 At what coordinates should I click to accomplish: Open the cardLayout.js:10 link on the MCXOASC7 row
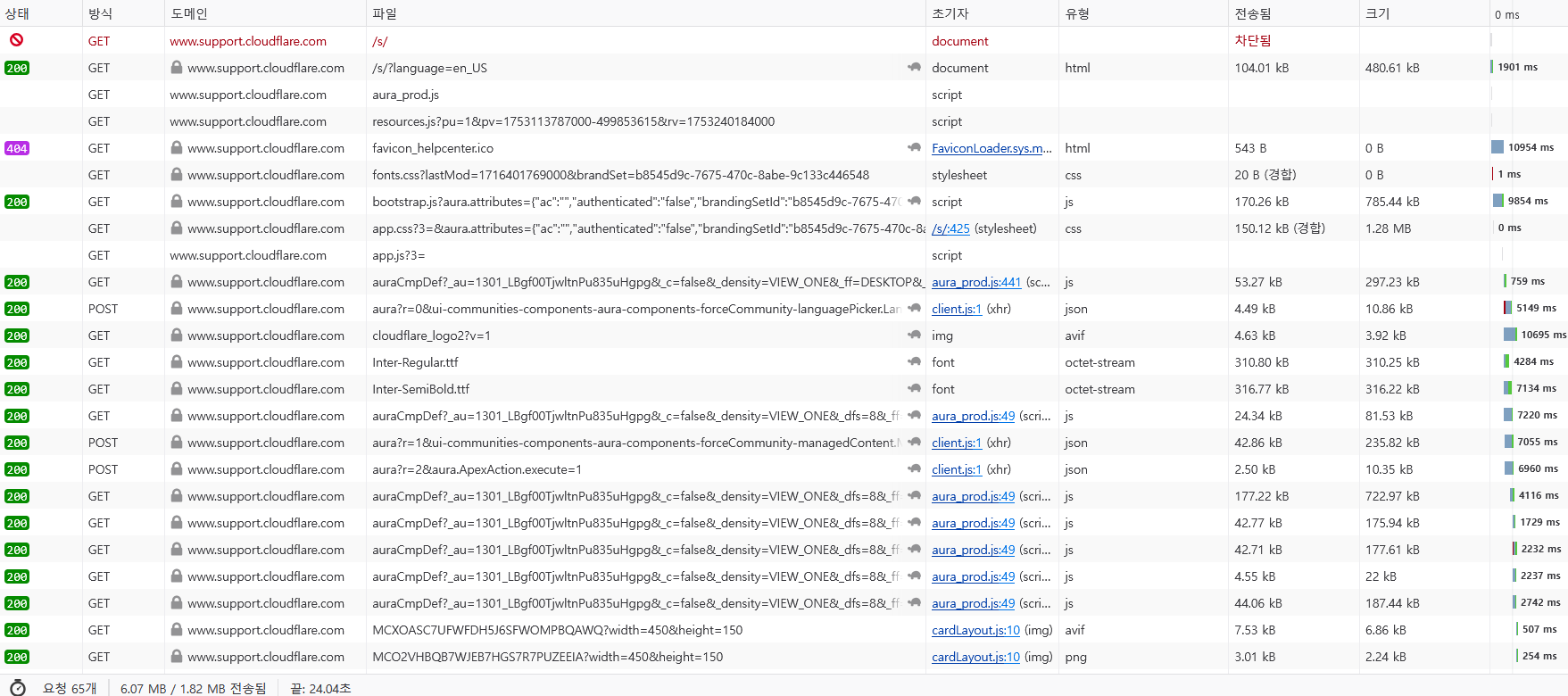pos(975,630)
